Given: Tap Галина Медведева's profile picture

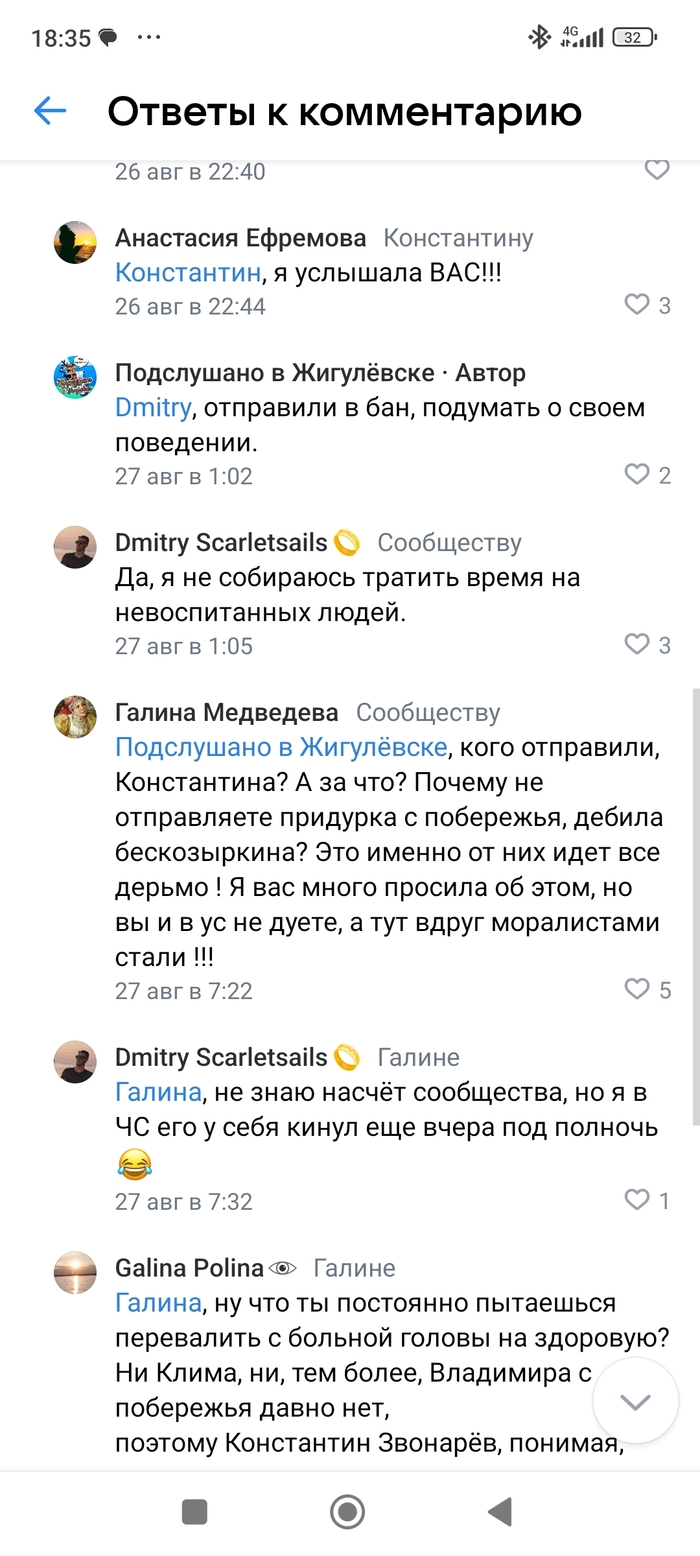Looking at the screenshot, I should pyautogui.click(x=75, y=717).
